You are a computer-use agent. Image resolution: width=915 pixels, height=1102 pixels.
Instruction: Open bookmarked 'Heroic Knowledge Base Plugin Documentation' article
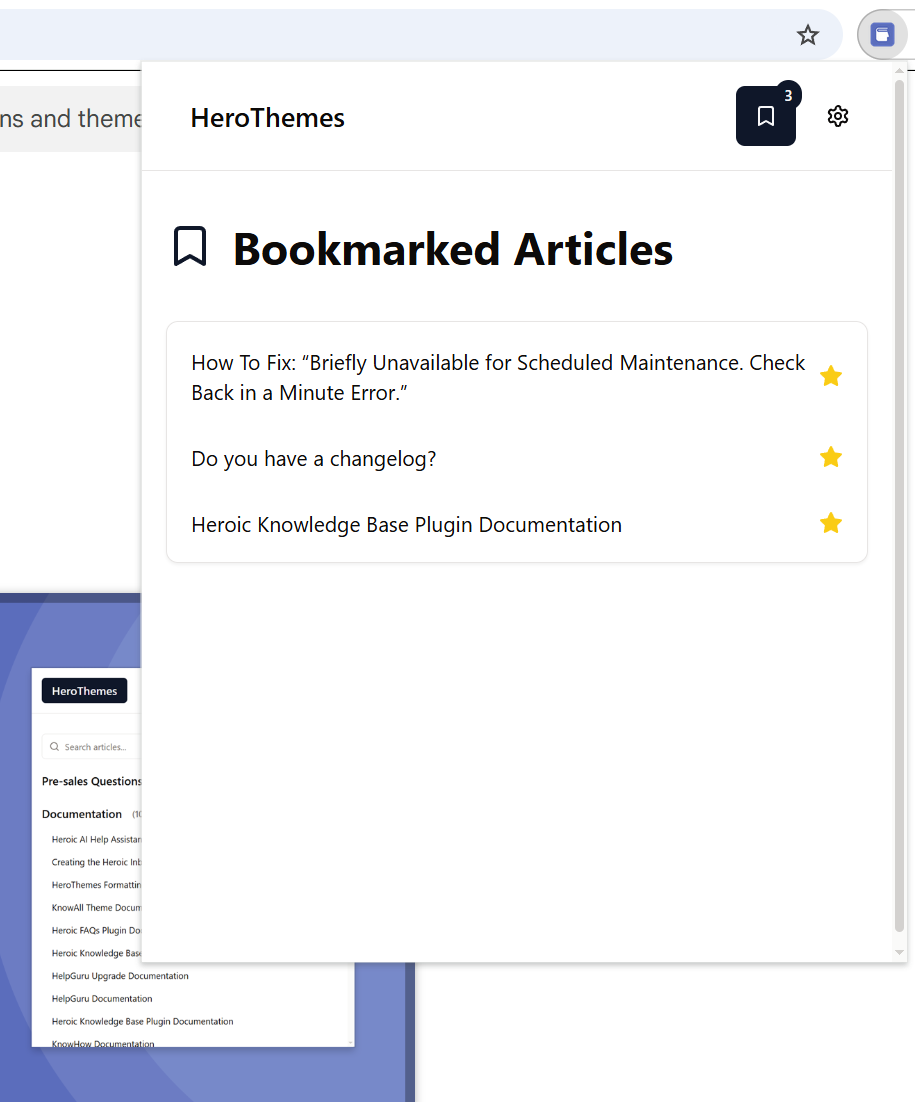(x=406, y=525)
